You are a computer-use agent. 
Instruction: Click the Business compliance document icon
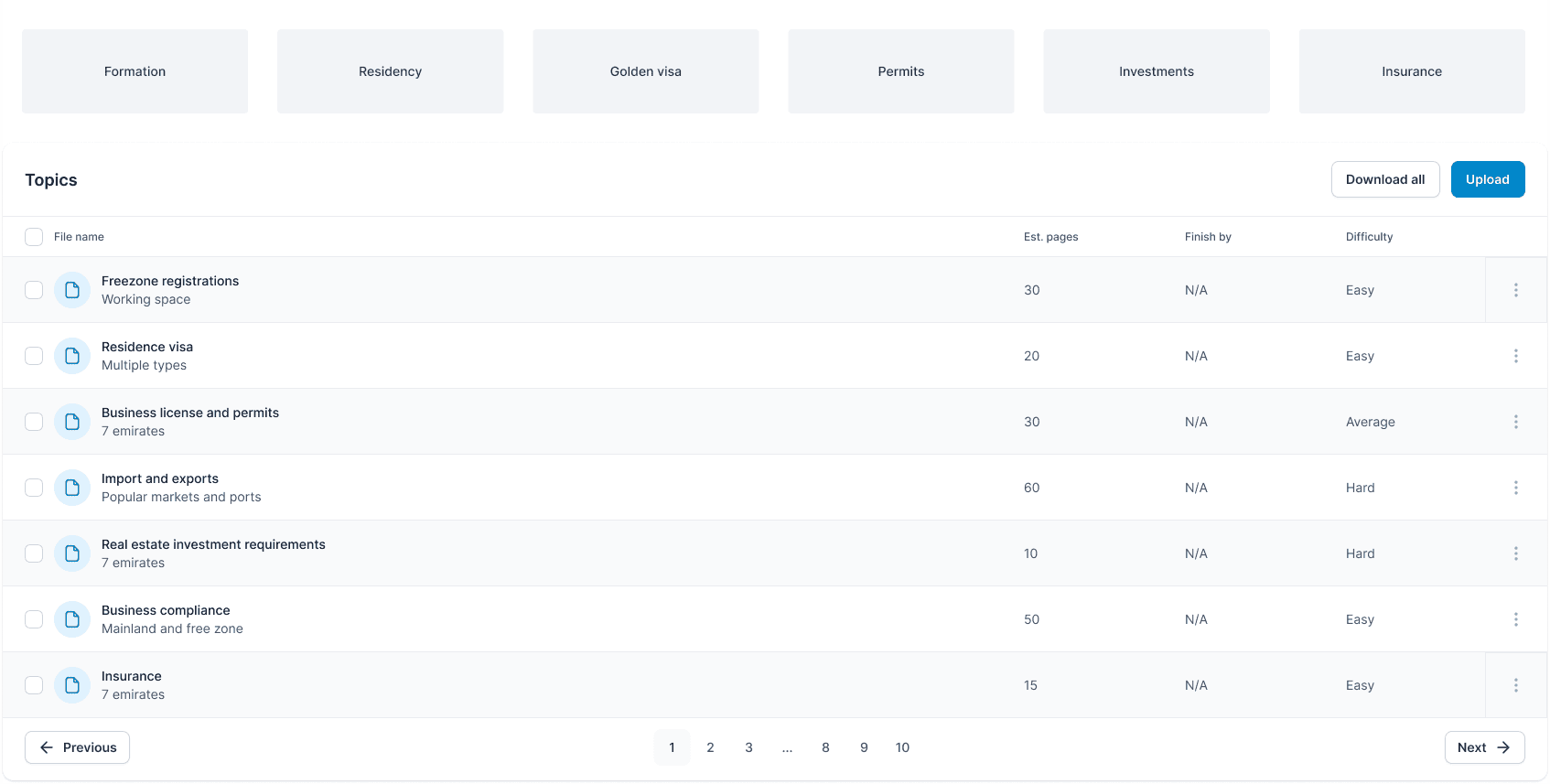point(72,619)
